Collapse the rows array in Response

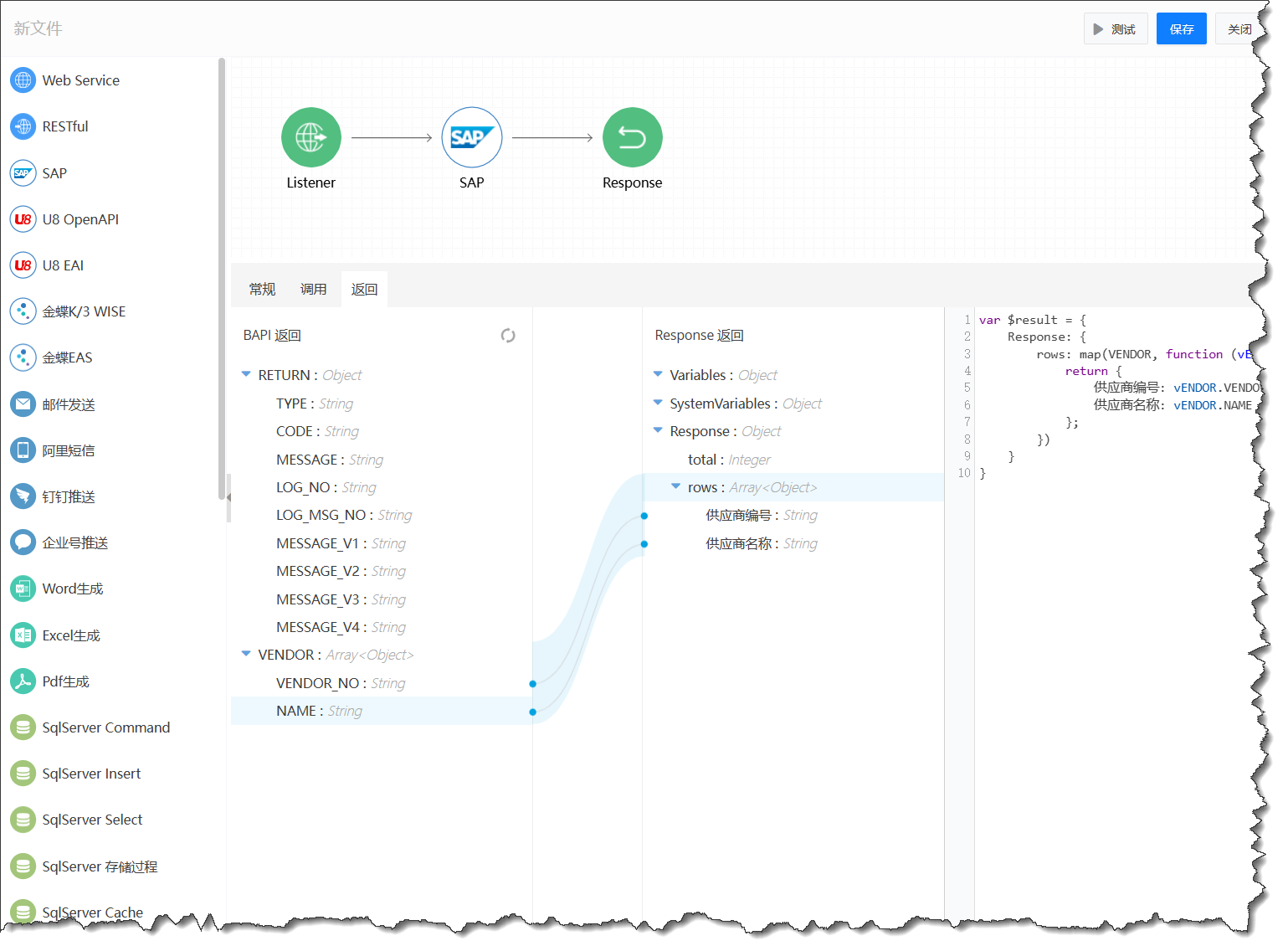[676, 487]
